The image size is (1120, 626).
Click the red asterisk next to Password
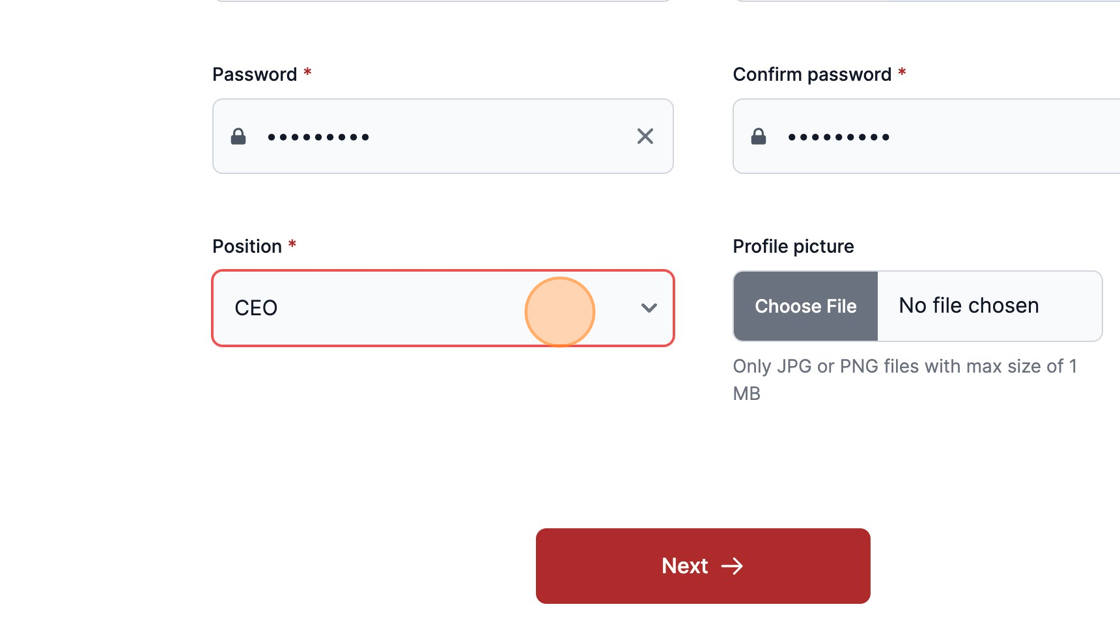click(x=307, y=72)
